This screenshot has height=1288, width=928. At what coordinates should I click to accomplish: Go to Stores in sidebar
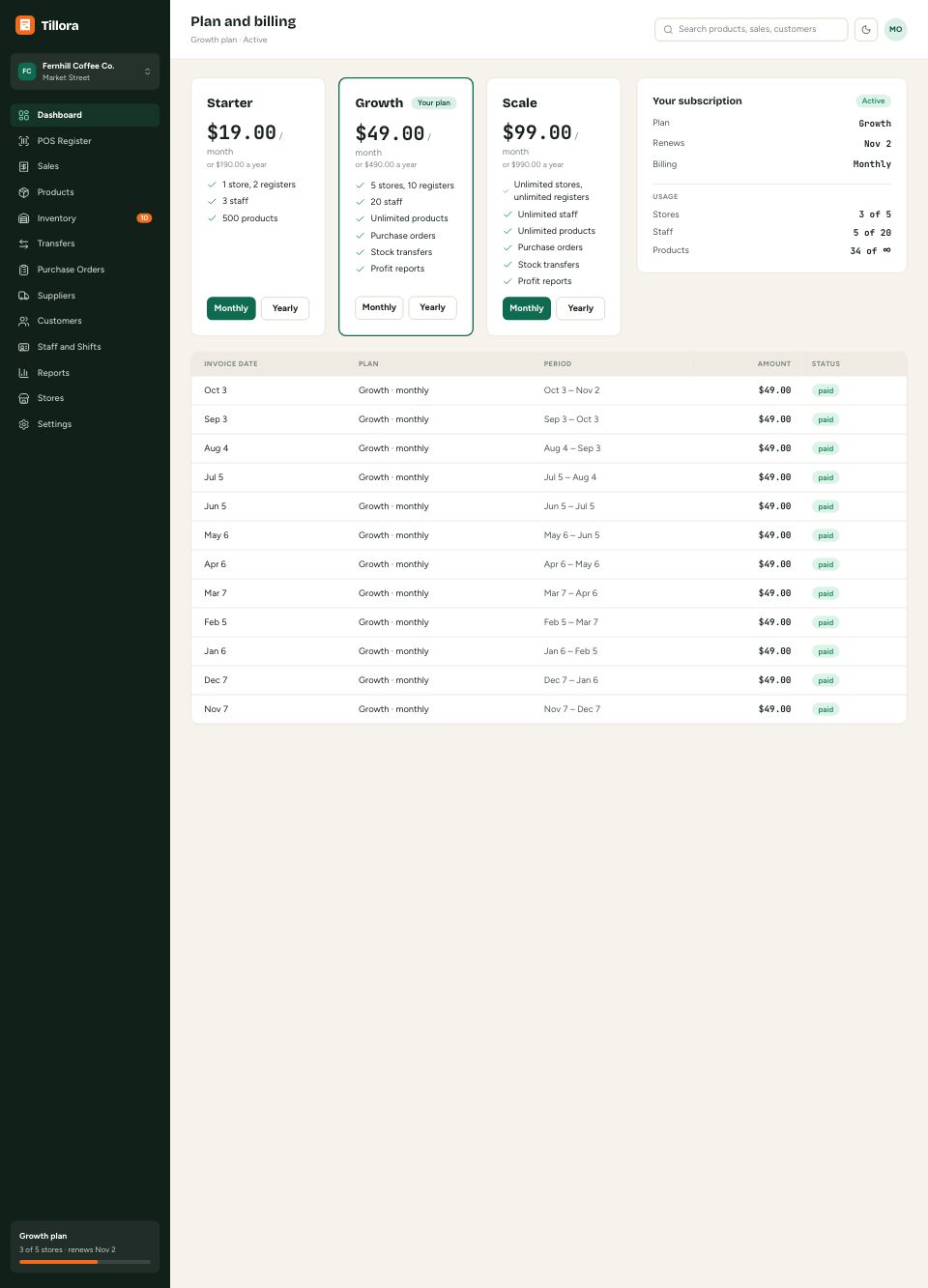click(85, 398)
